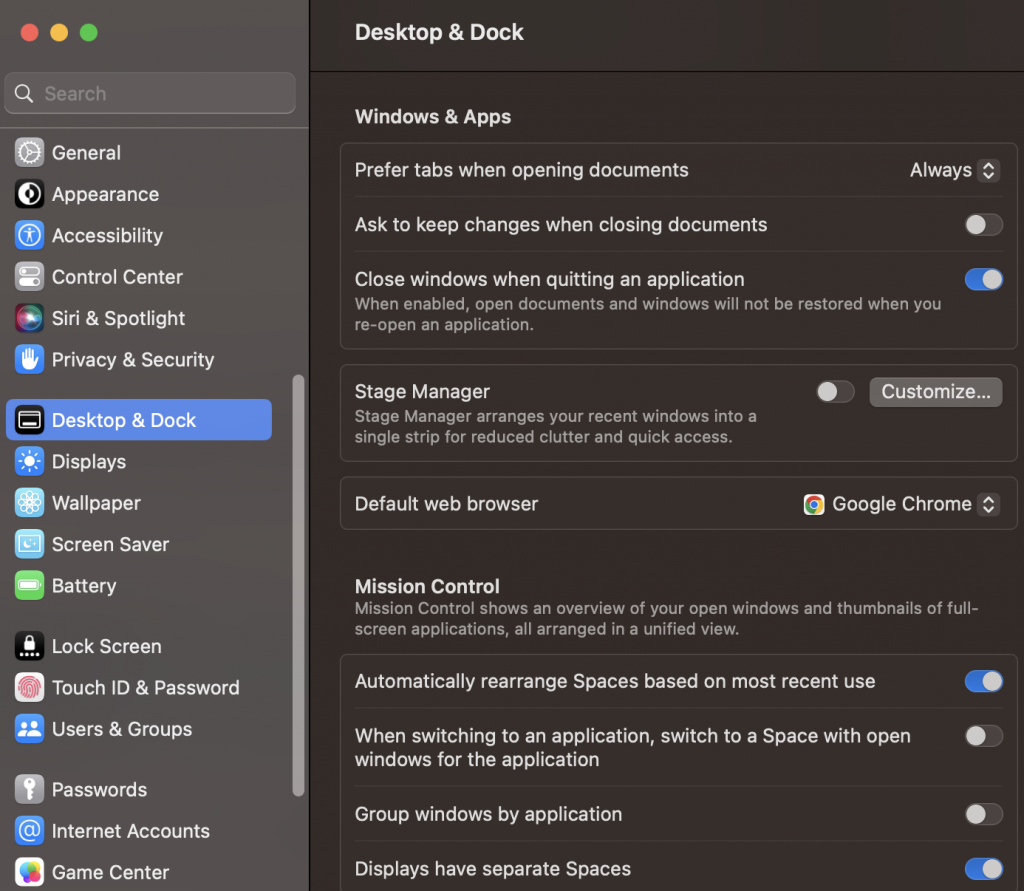
Task: Click the Customize button for Stage Manager
Action: coord(935,391)
